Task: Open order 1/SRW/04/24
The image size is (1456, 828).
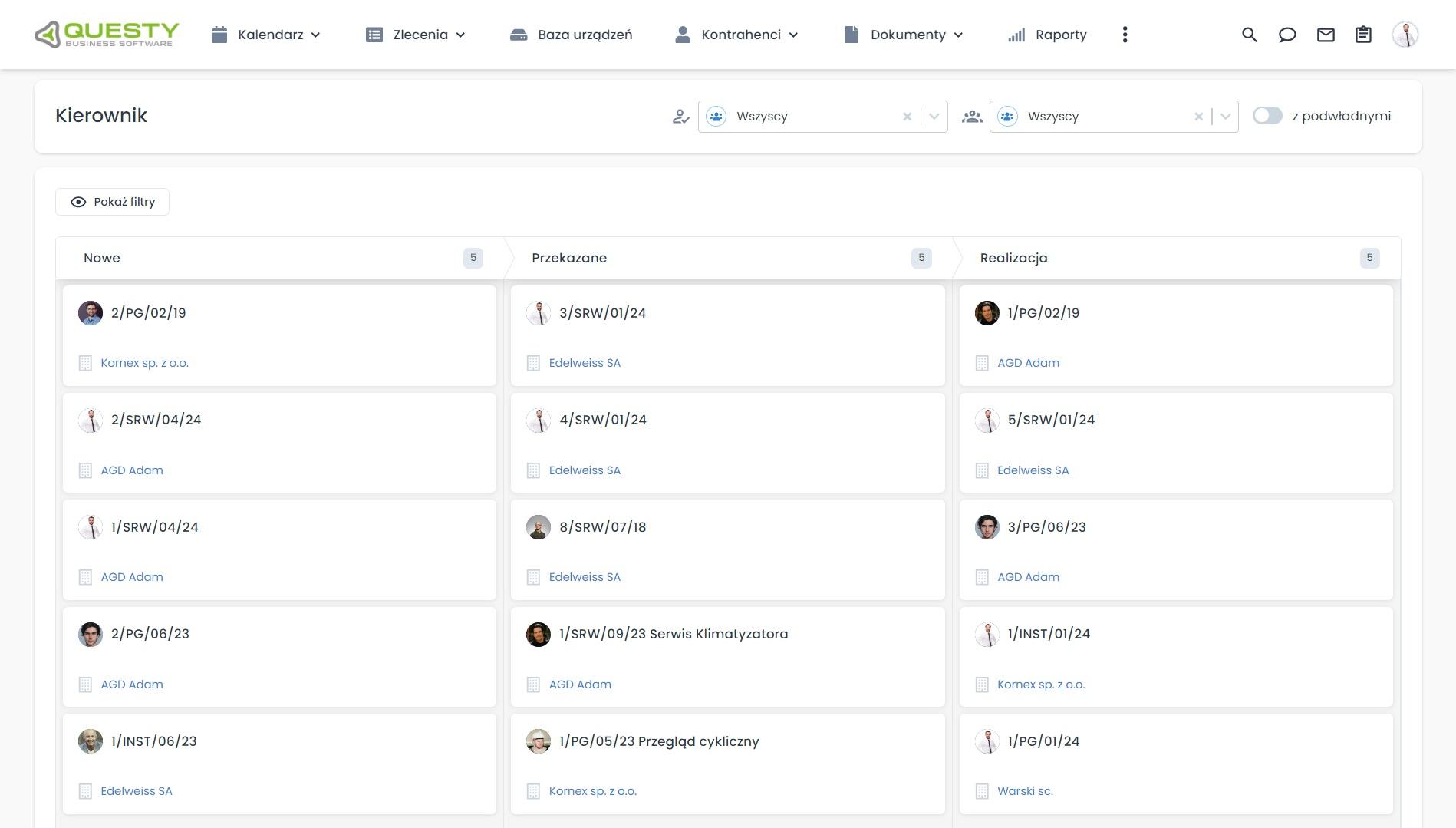Action: click(154, 527)
